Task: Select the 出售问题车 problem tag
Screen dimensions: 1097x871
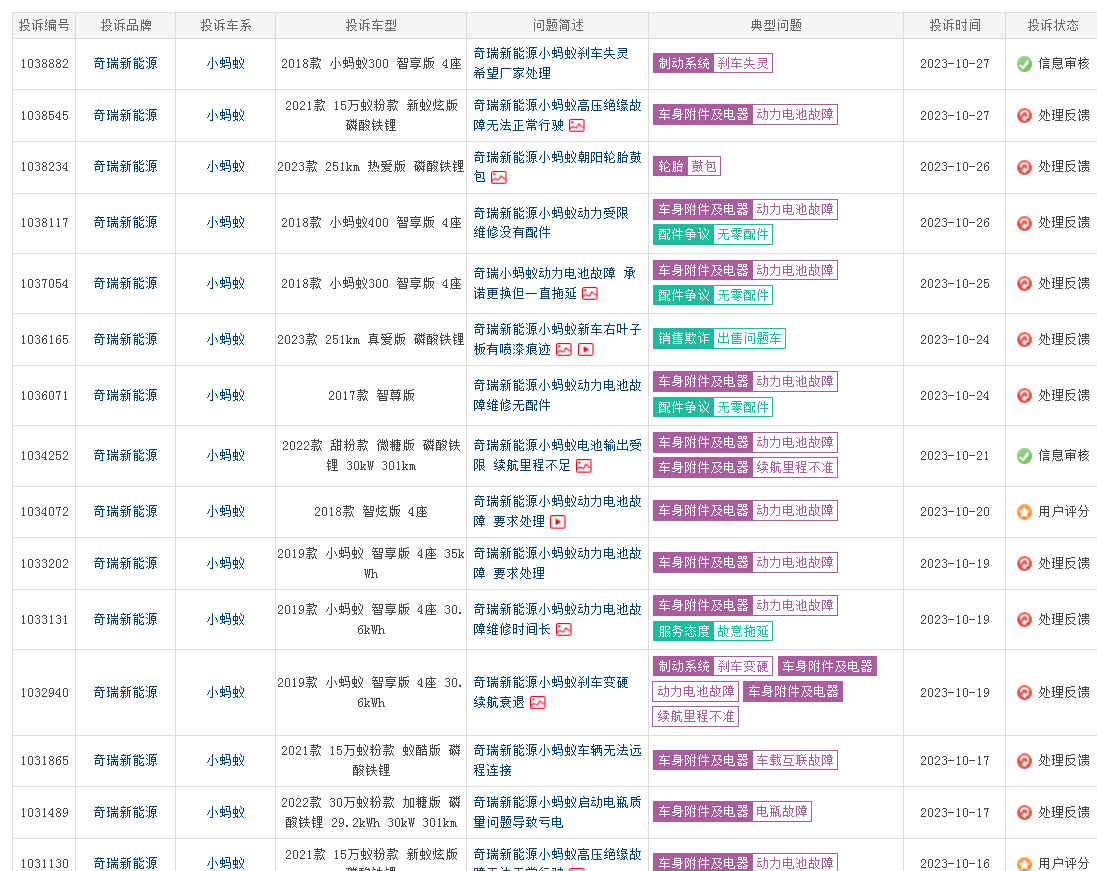Action: (x=749, y=339)
